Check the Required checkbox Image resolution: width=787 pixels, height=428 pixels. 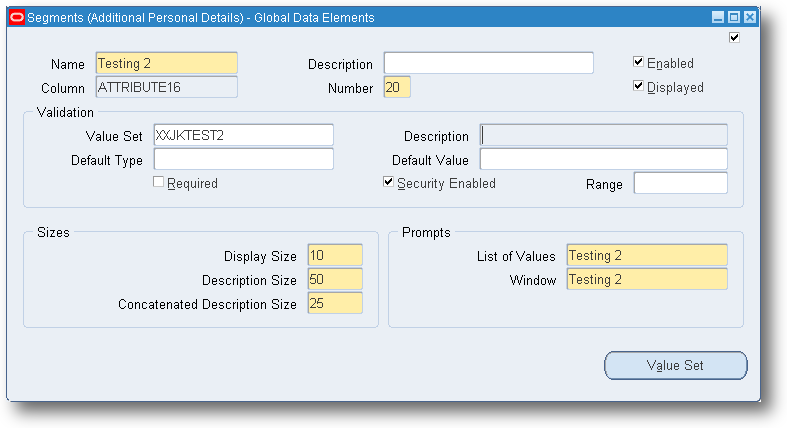pyautogui.click(x=159, y=182)
